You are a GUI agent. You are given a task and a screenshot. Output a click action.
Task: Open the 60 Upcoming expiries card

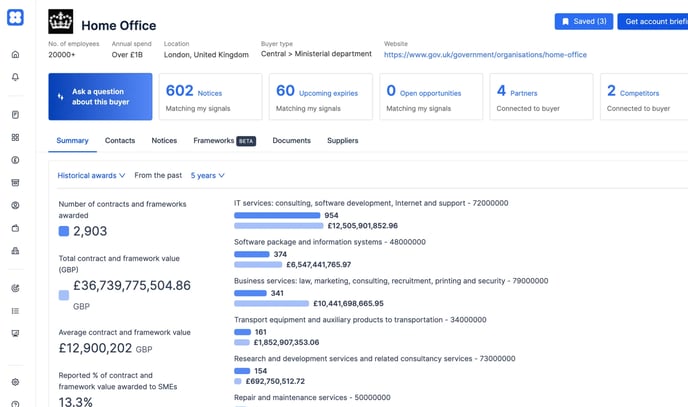click(321, 96)
